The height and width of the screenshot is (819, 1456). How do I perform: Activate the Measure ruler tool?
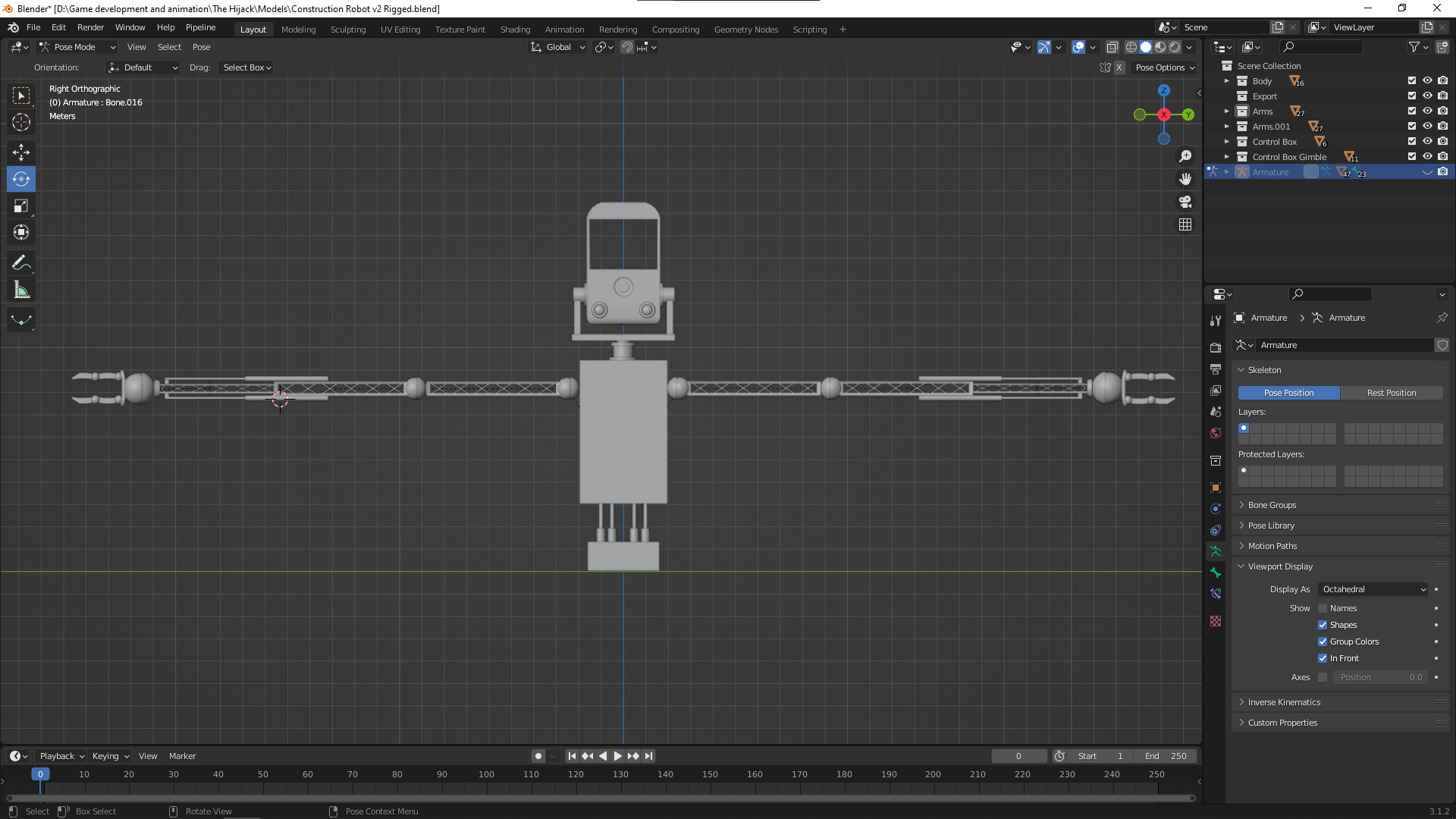coord(21,290)
